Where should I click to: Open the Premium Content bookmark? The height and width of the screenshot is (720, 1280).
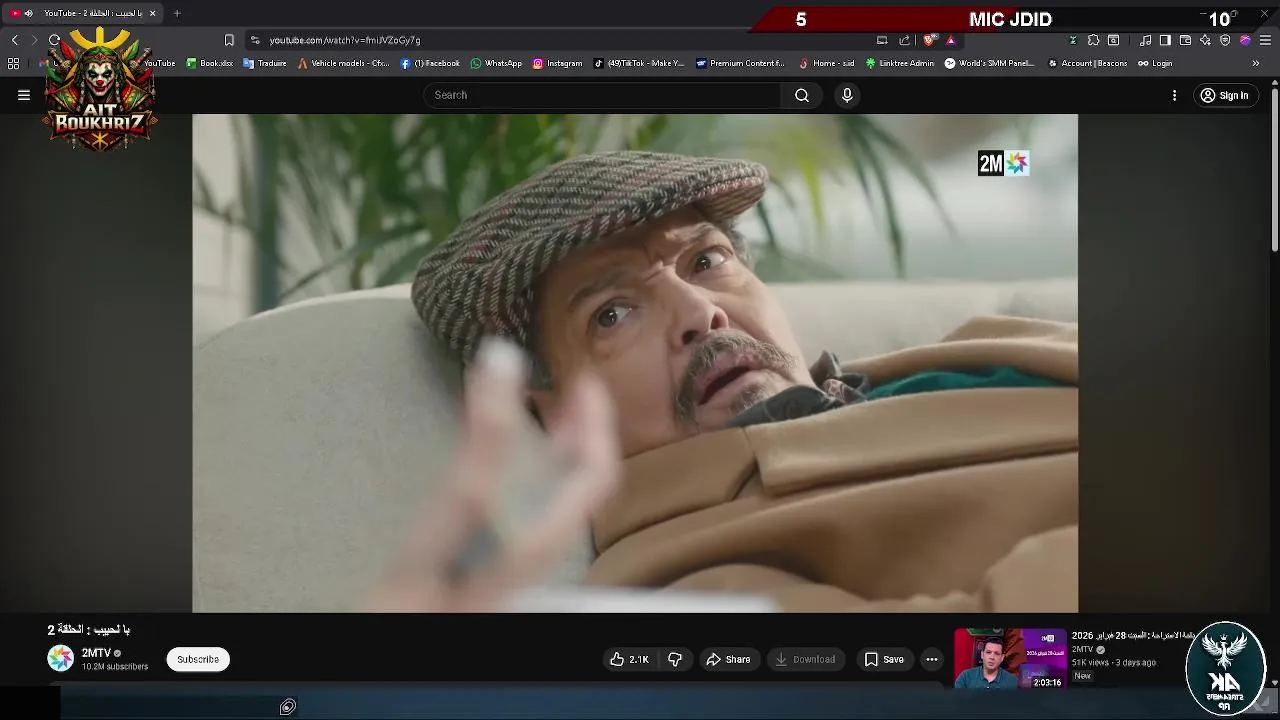741,63
